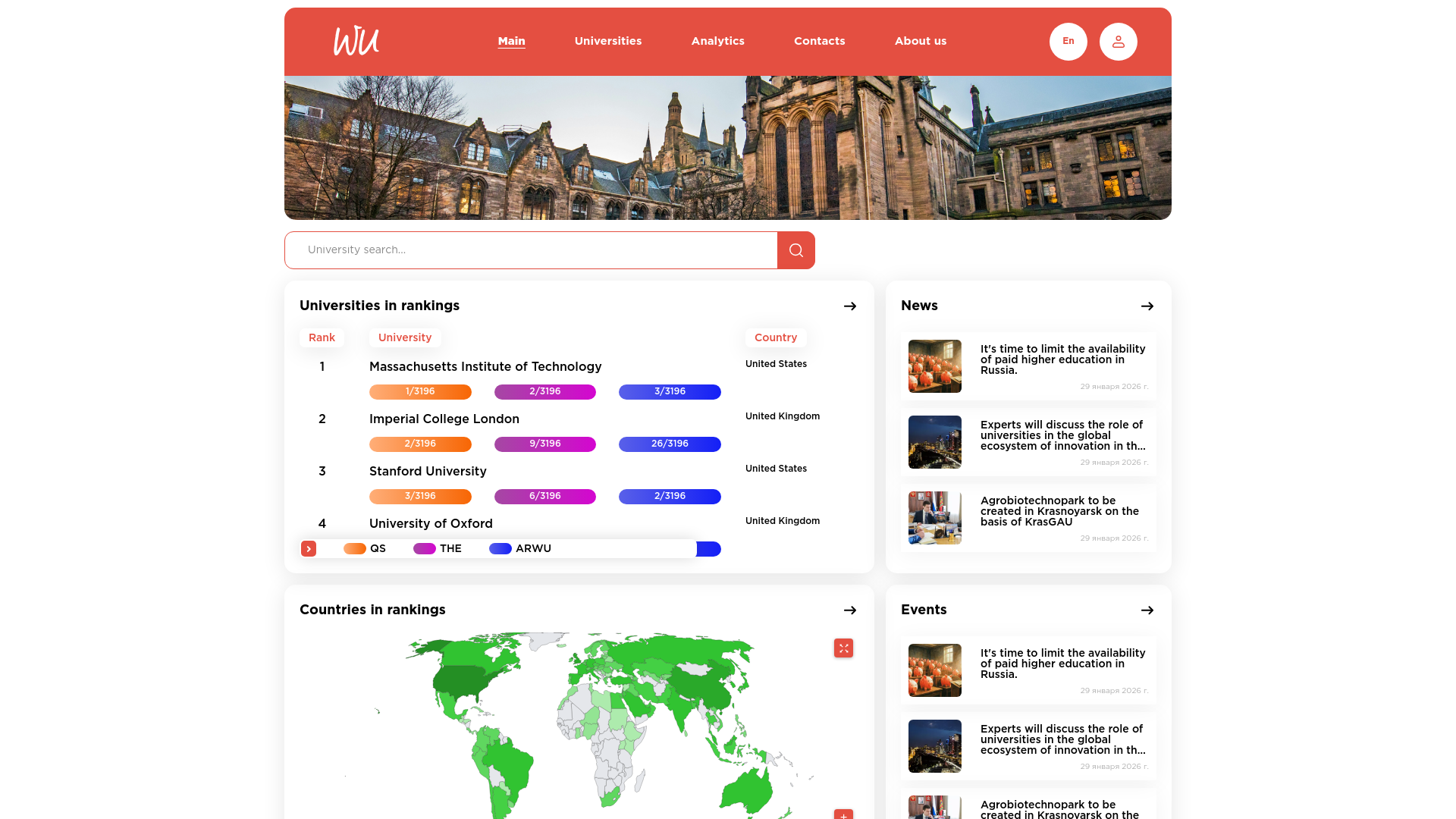Open Events item on paid higher education
Screen dimensions: 1456x819
tap(1062, 664)
